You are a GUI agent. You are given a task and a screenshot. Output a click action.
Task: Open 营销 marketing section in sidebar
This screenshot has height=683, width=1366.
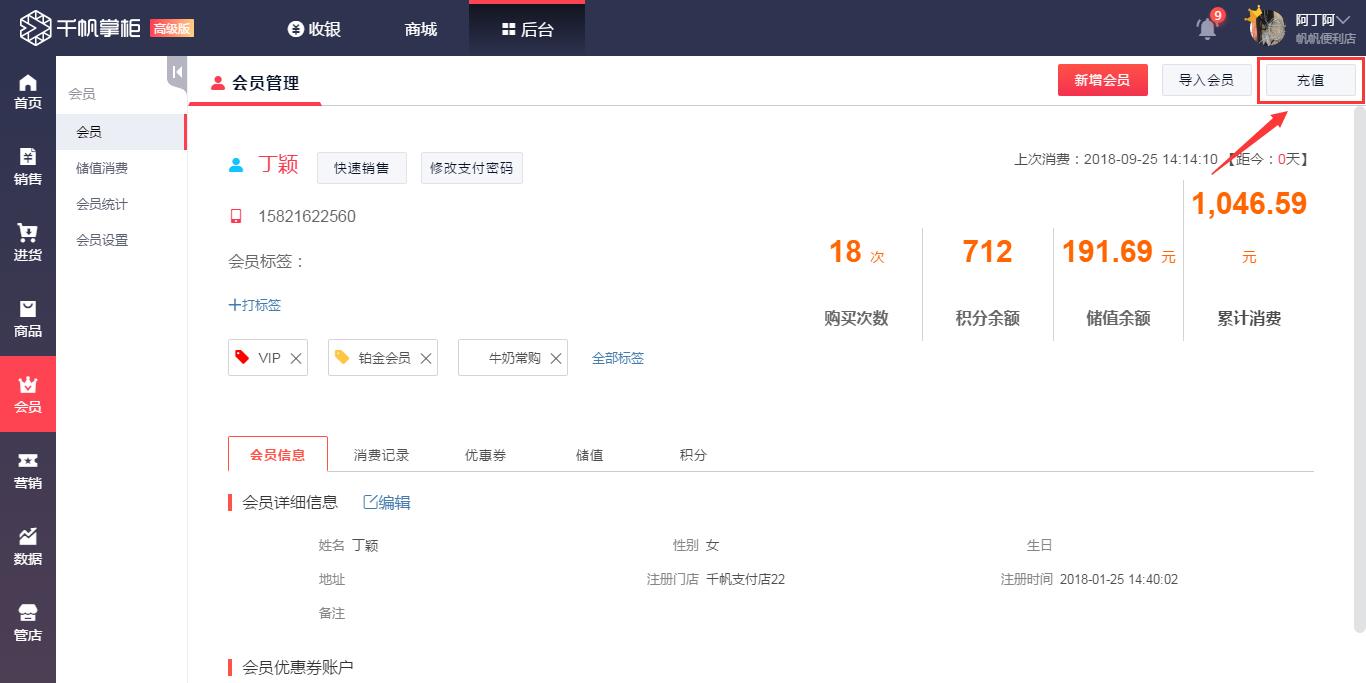[x=28, y=471]
